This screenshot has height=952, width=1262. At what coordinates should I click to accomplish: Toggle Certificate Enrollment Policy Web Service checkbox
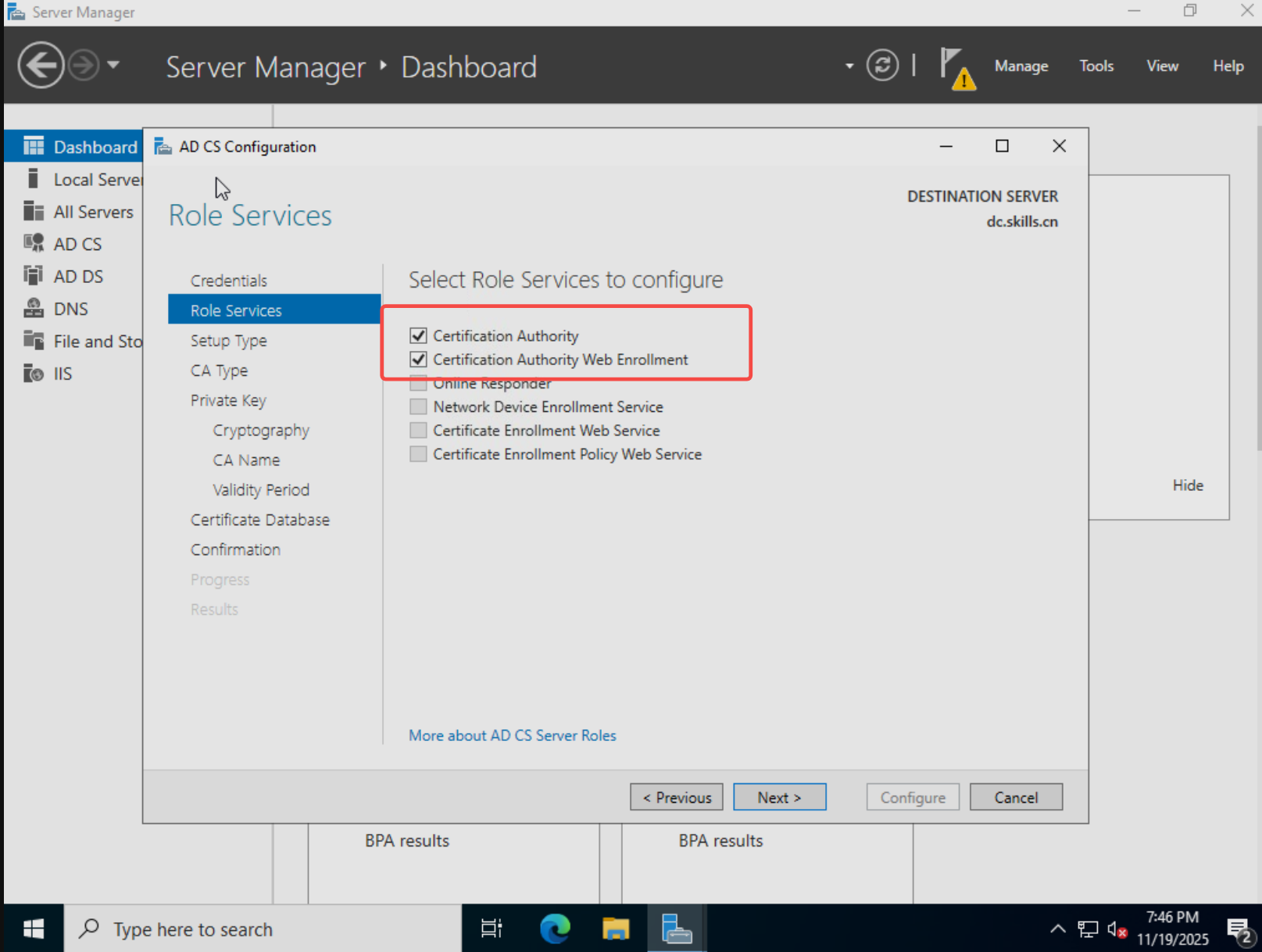click(418, 454)
